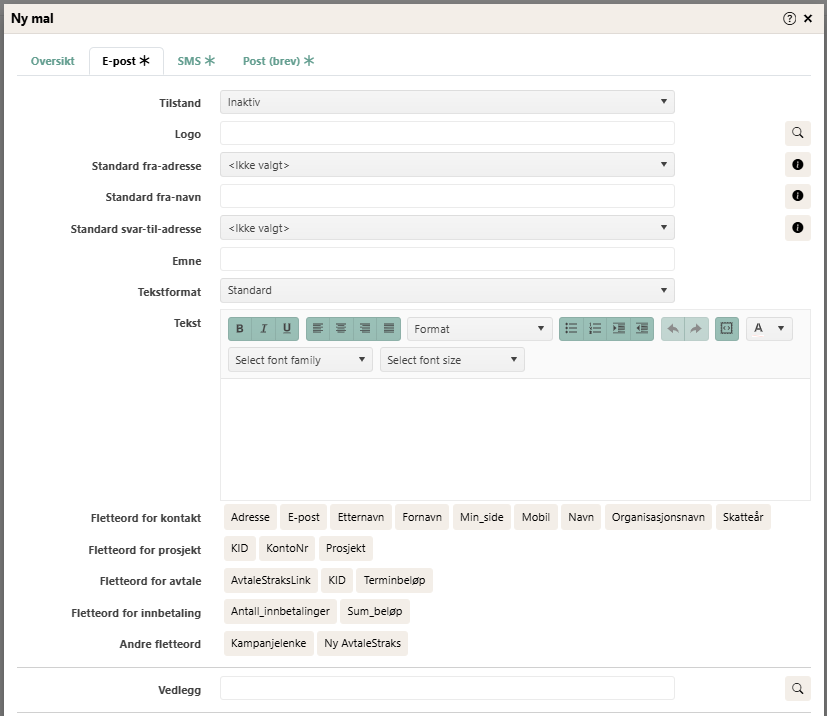The width and height of the screenshot is (827, 716).
Task: Align text right in editor
Action: [365, 328]
